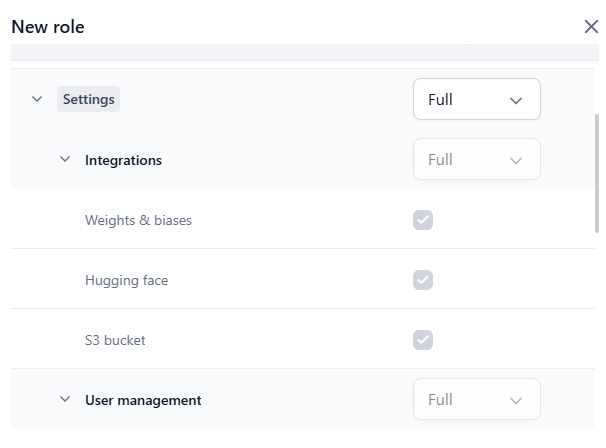Close the New role dialog

coord(591,27)
